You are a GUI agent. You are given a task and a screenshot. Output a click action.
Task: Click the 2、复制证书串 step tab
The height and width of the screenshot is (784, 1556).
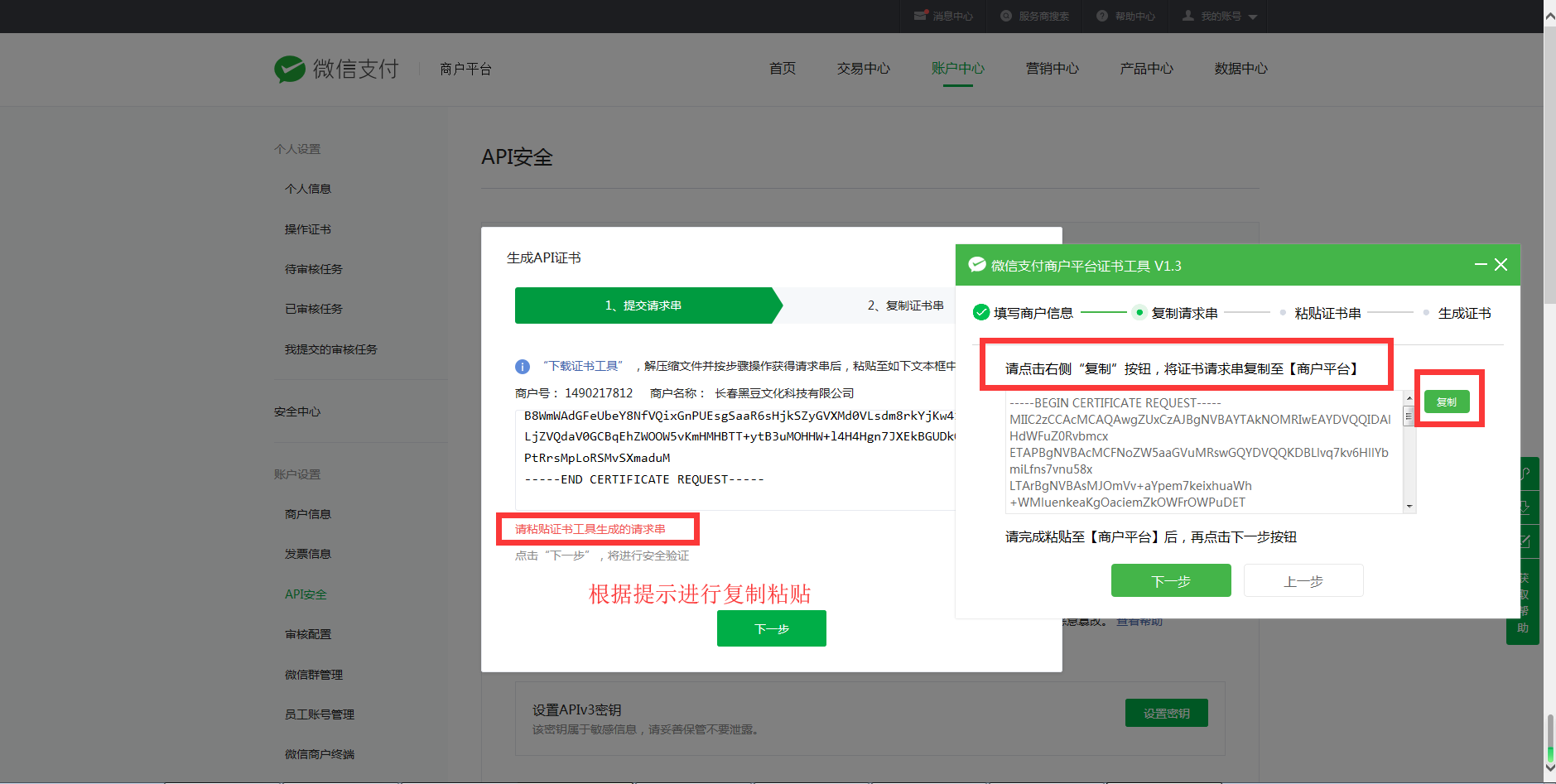pyautogui.click(x=906, y=305)
